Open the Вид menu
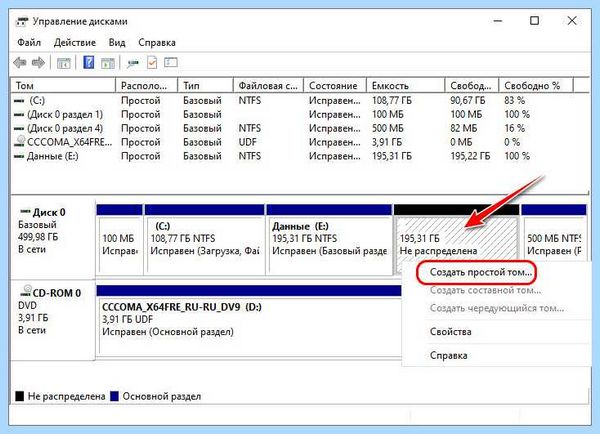The width and height of the screenshot is (600, 434). (x=117, y=42)
